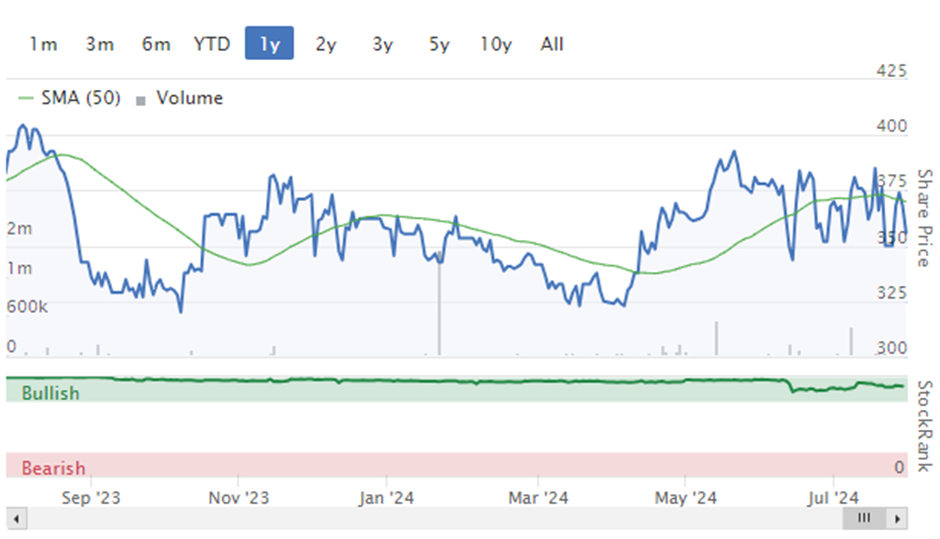
Task: Click the Mar '24 axis label
Action: (538, 498)
